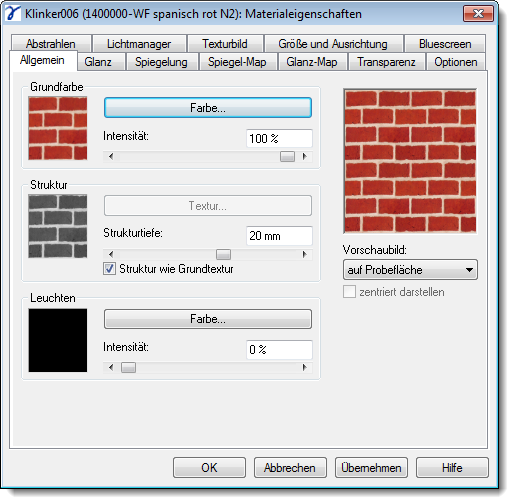This screenshot has height=504, width=514.
Task: Close the Materialeigenschaften dialog
Action: [478, 14]
